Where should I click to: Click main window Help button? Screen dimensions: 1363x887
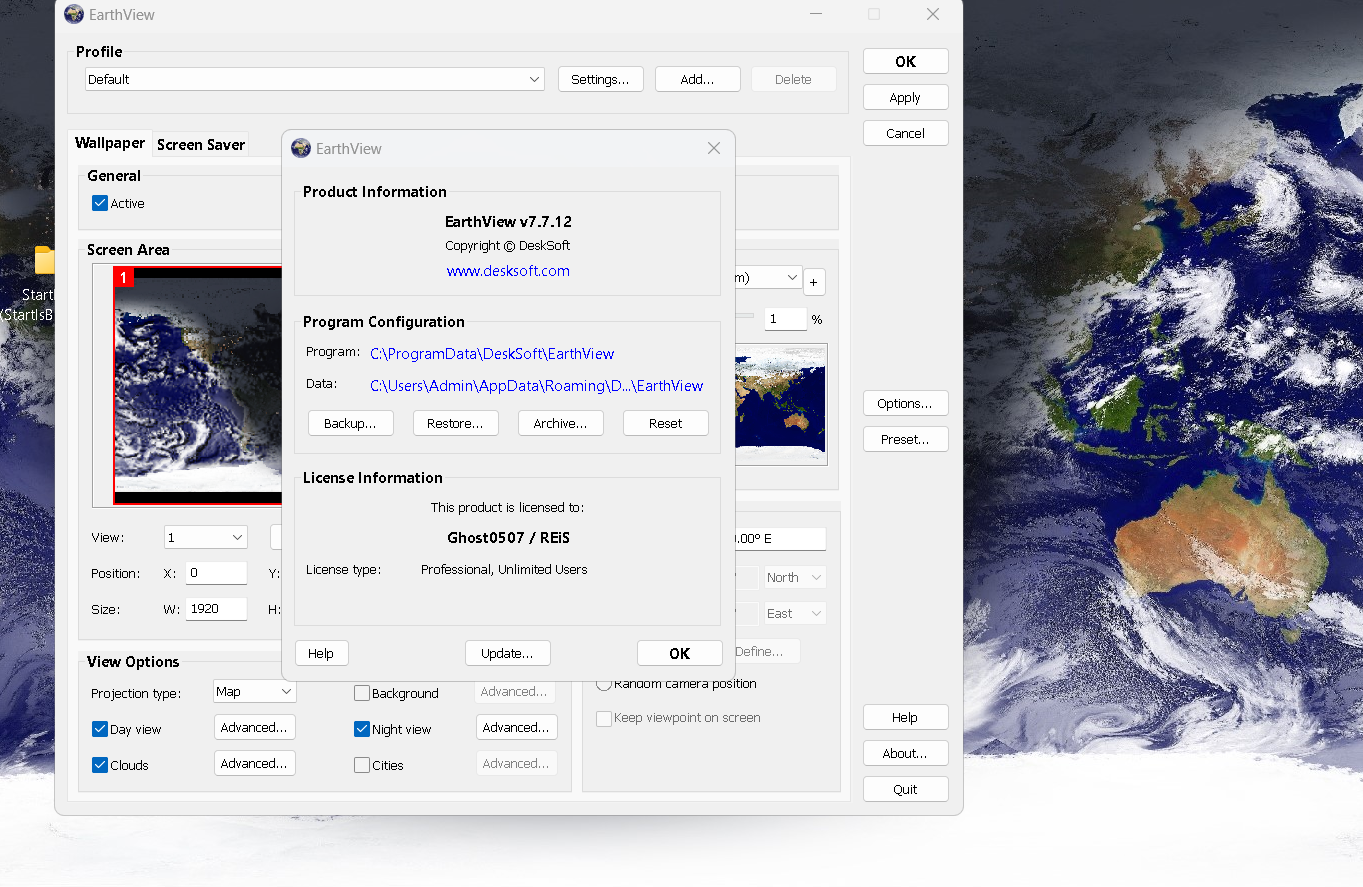point(905,717)
